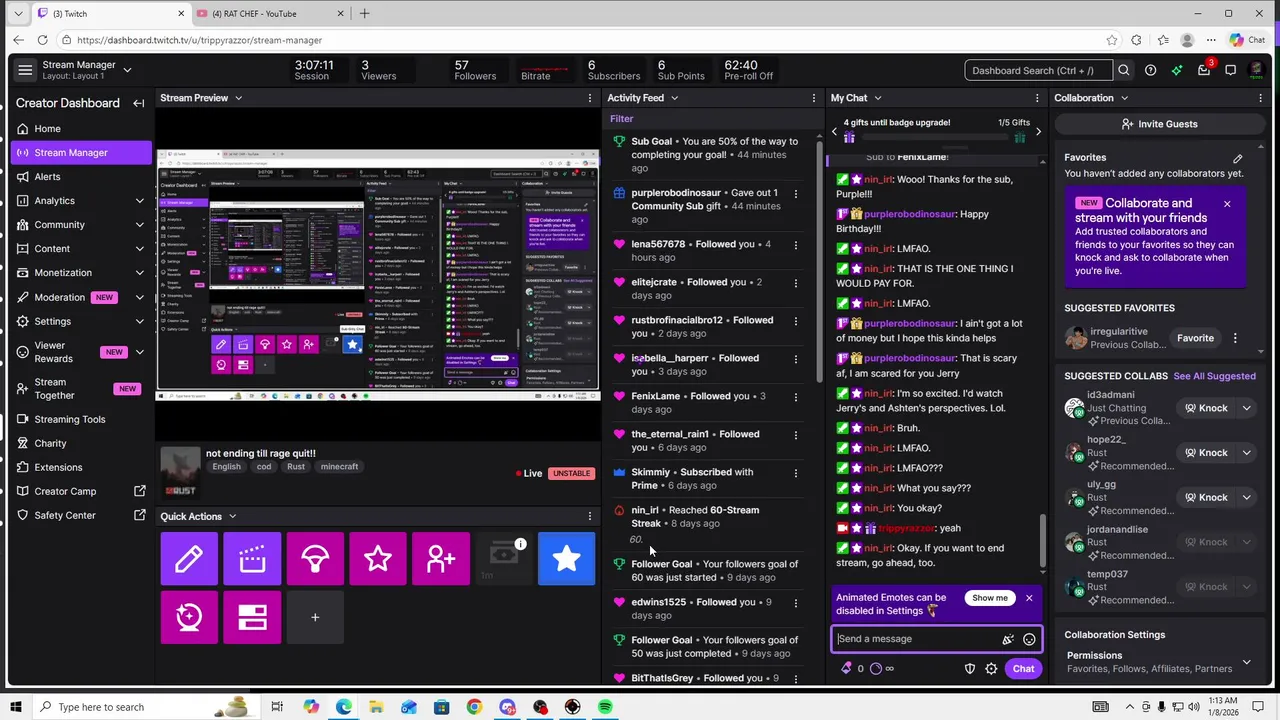This screenshot has width=1280, height=720.
Task: Click Show me for Animated Emotes
Action: [990, 598]
